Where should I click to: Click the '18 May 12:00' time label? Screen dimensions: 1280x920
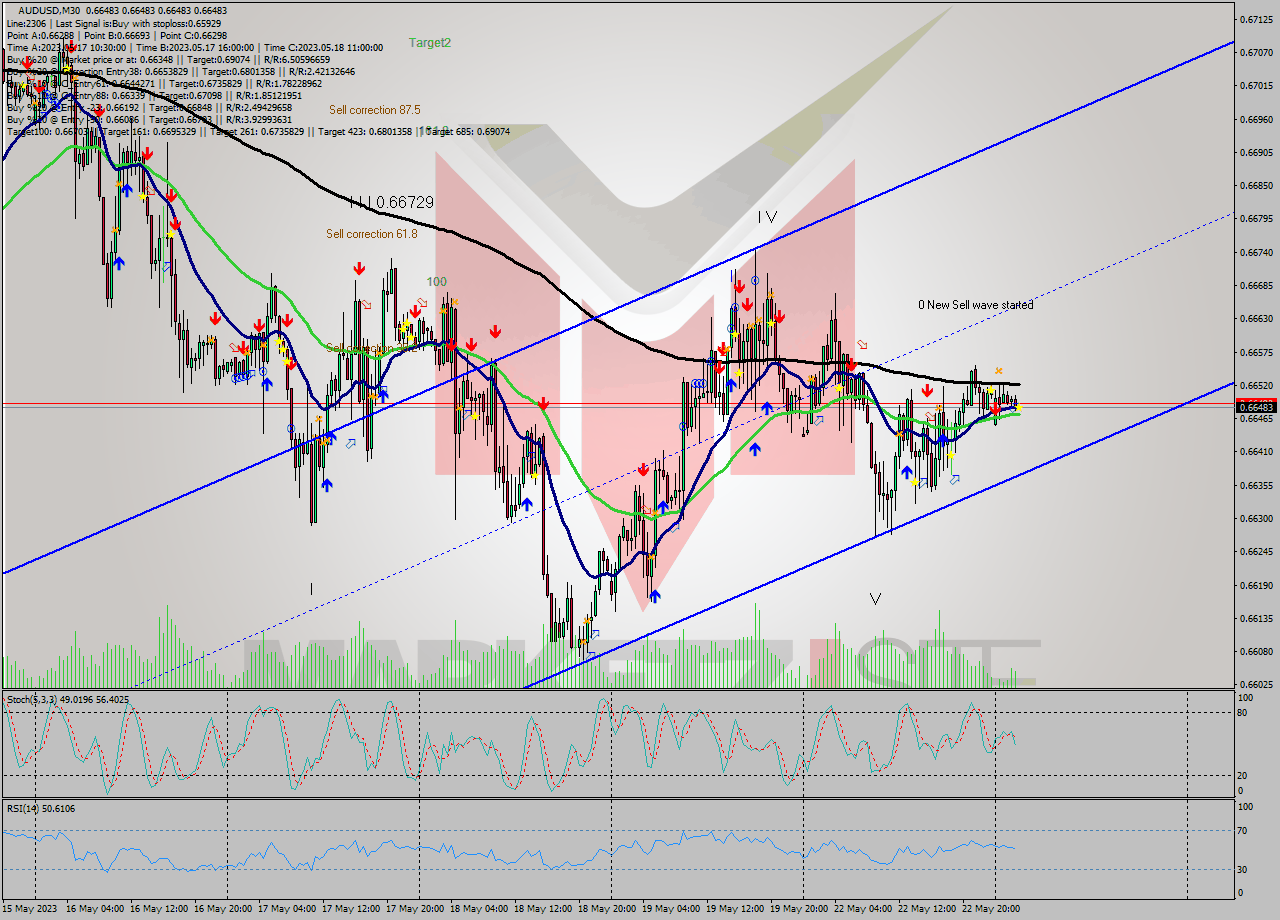[x=543, y=909]
